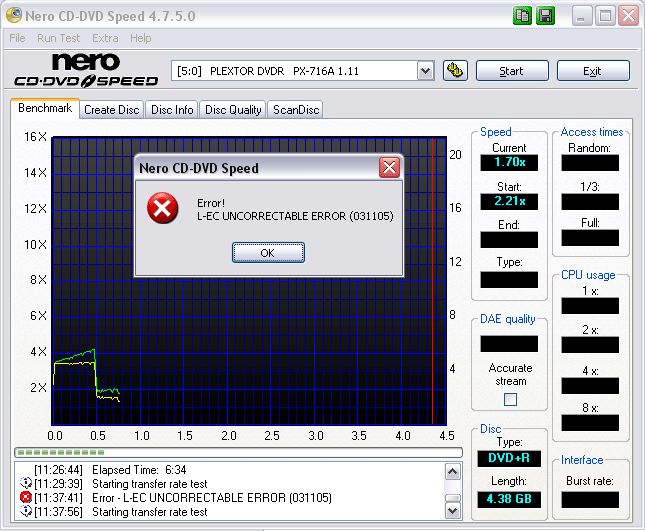Click the info icon beside the 11:29:39 log entry
Viewport: 645px width, 531px height.
click(26, 483)
